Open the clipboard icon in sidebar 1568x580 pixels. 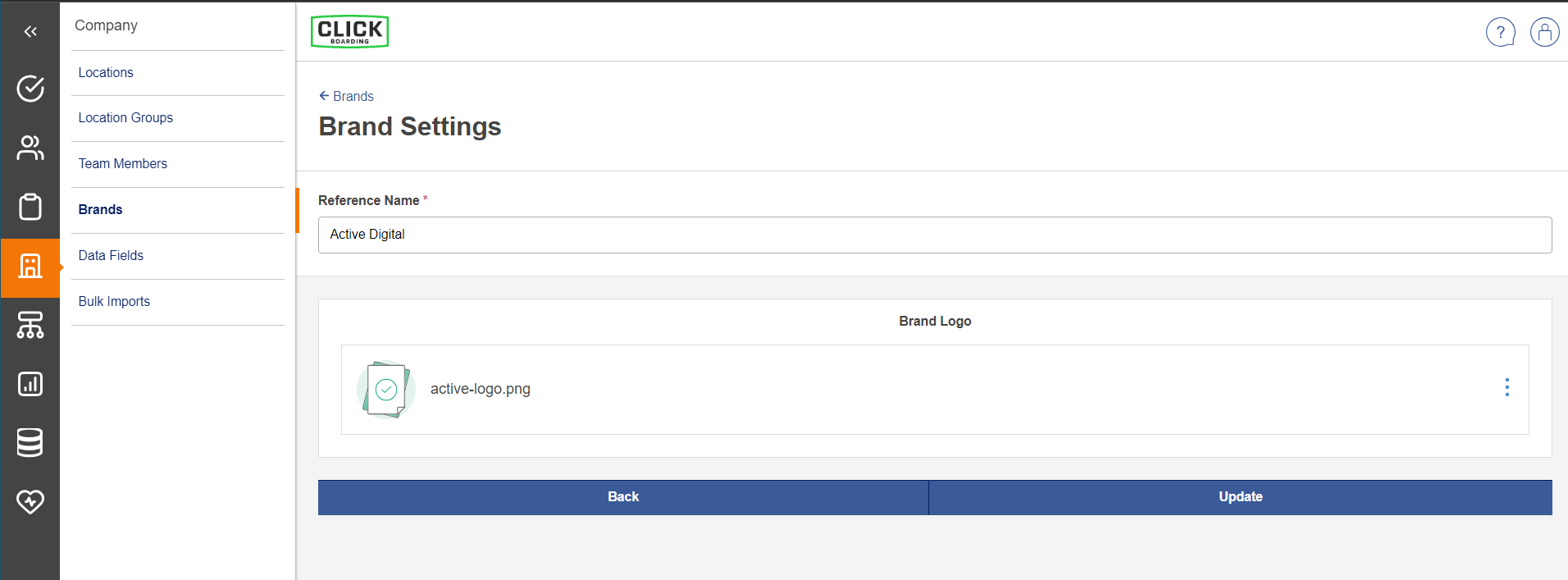[x=30, y=207]
